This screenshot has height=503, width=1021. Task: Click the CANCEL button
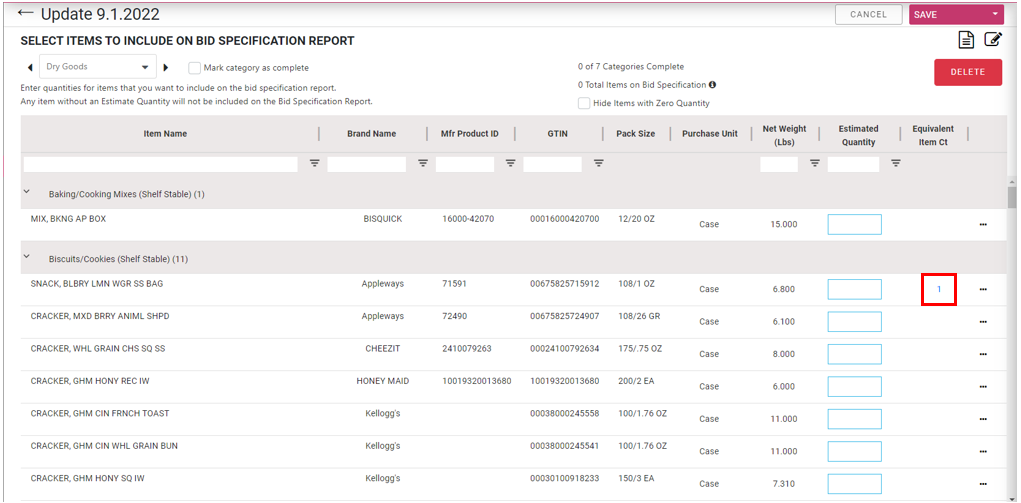869,14
